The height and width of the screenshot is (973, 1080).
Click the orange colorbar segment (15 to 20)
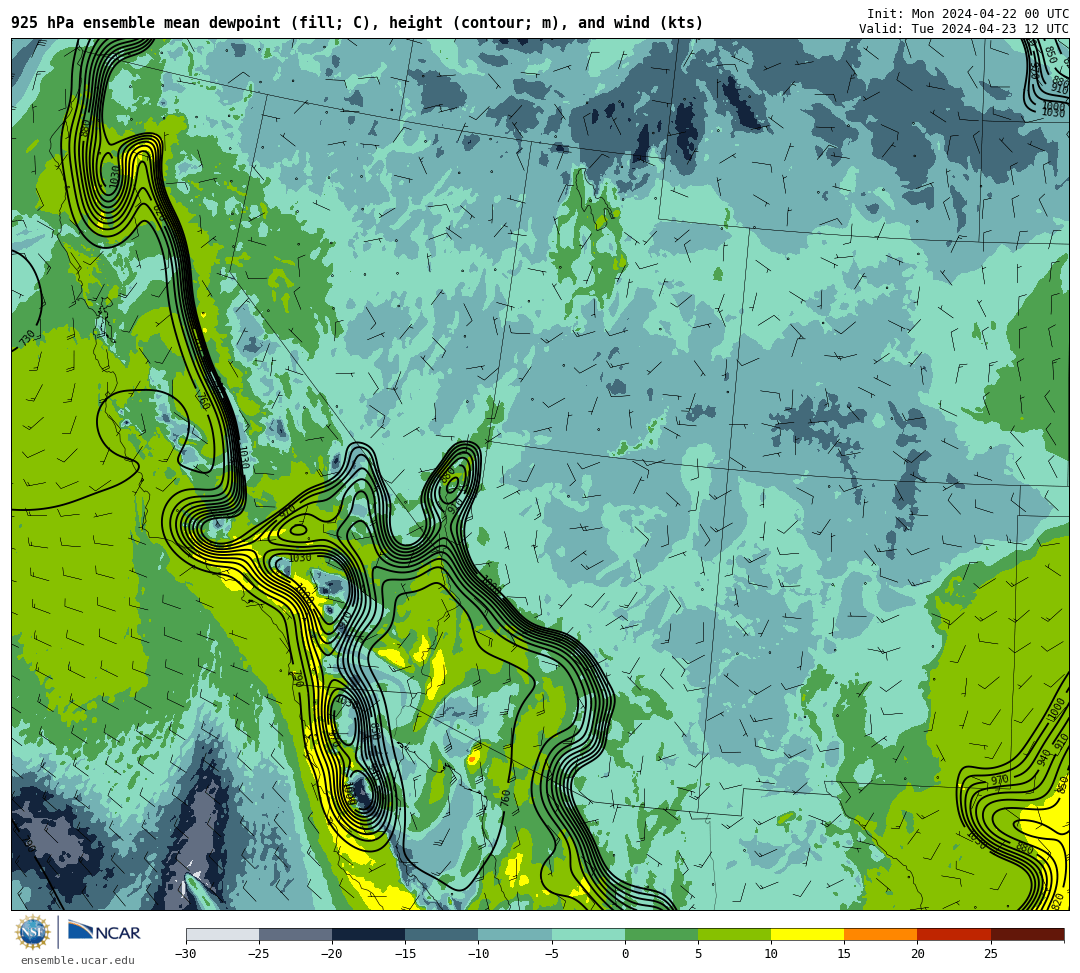click(x=881, y=934)
